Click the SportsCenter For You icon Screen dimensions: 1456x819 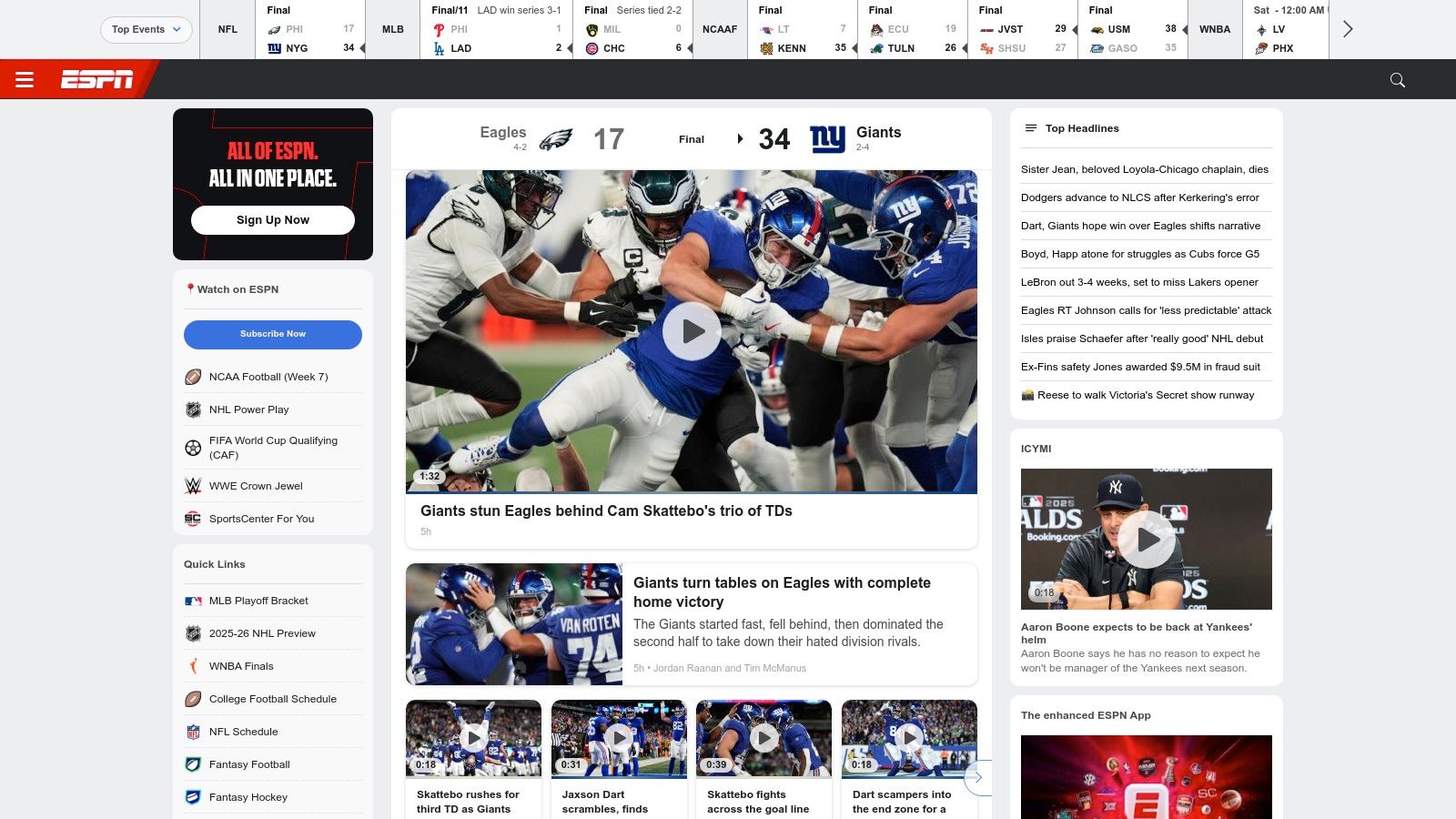(x=193, y=519)
